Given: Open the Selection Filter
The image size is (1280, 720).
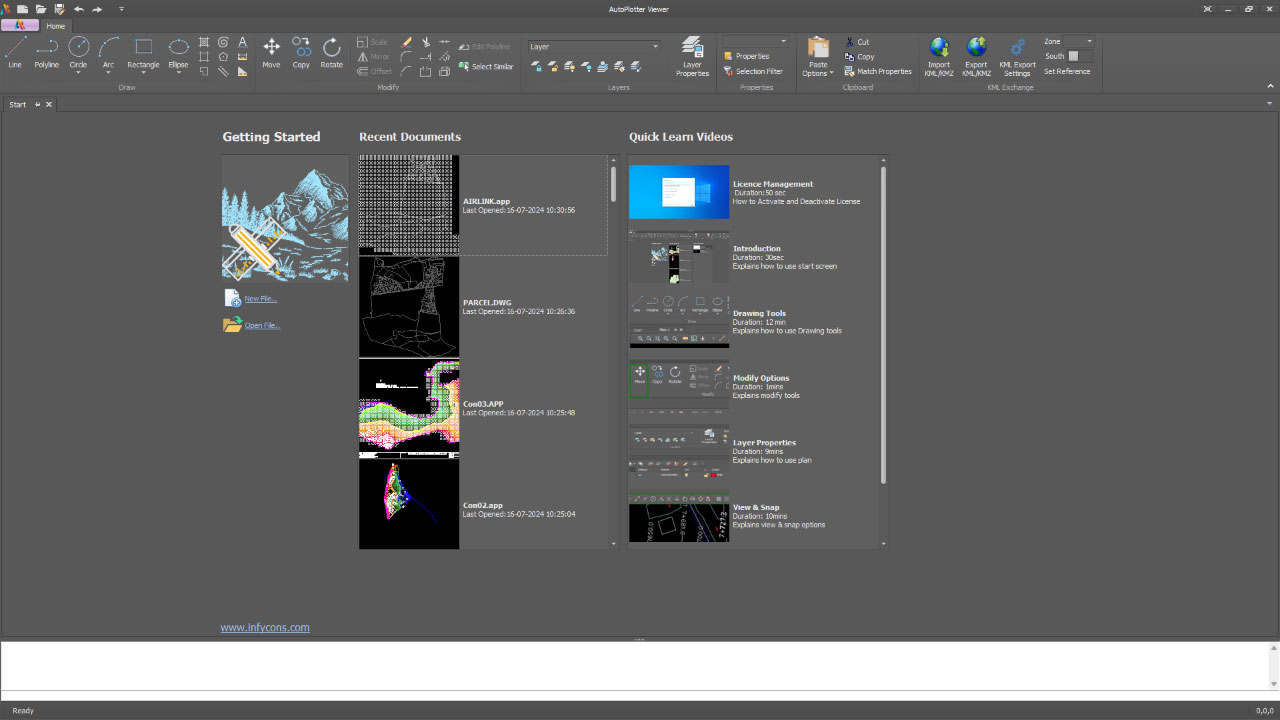Looking at the screenshot, I should (753, 71).
